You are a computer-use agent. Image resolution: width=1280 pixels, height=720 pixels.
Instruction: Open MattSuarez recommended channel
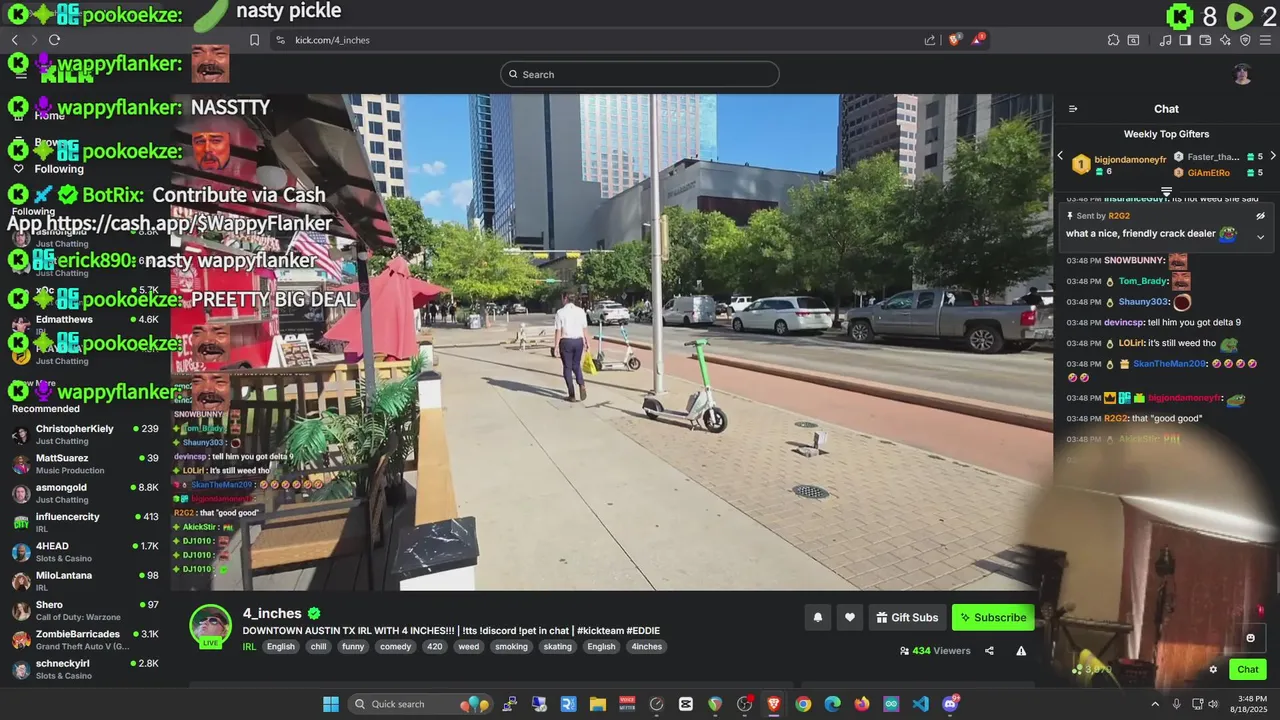tap(85, 464)
